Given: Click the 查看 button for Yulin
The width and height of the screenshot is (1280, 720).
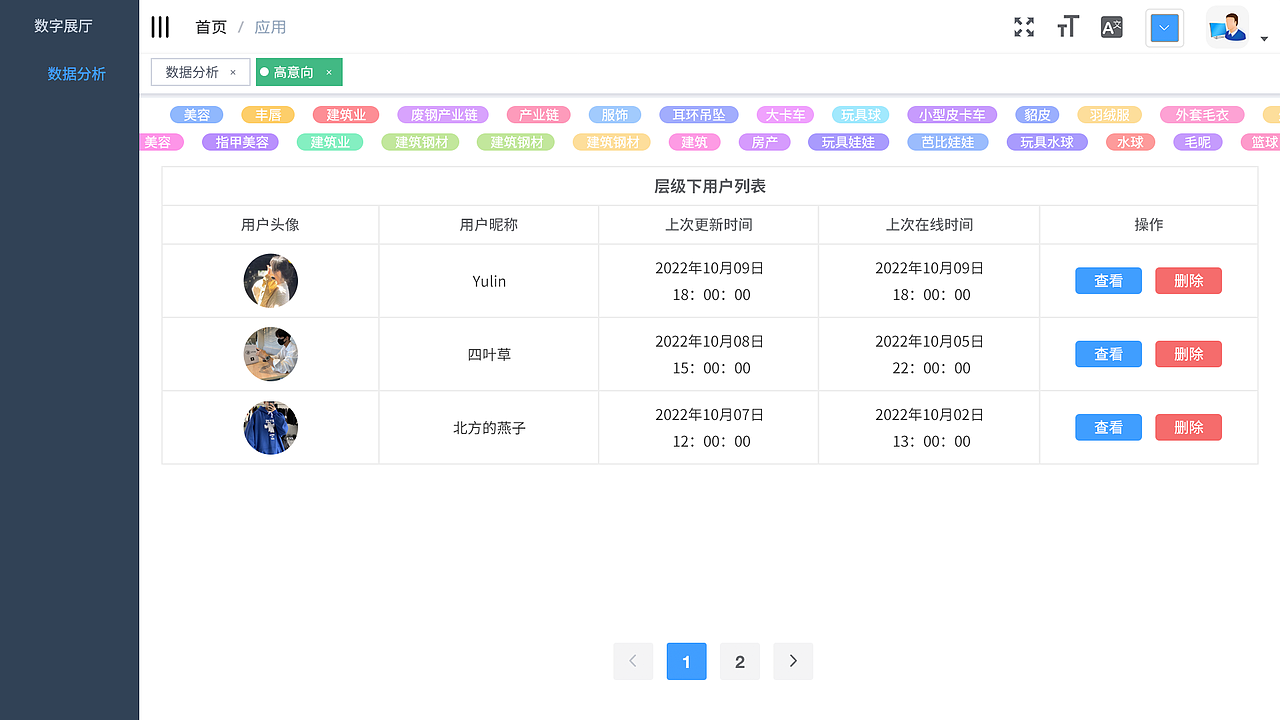Looking at the screenshot, I should point(1108,281).
